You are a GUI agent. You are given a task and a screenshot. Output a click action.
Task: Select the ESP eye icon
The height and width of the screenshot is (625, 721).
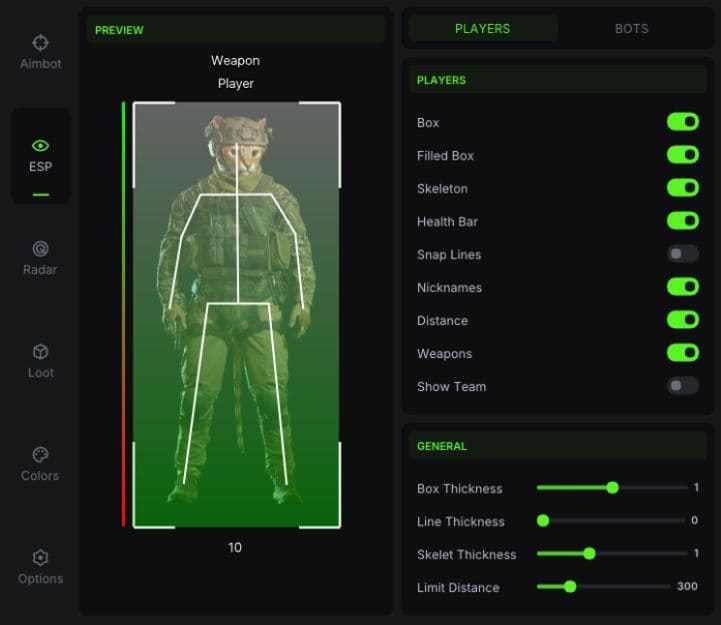point(41,146)
